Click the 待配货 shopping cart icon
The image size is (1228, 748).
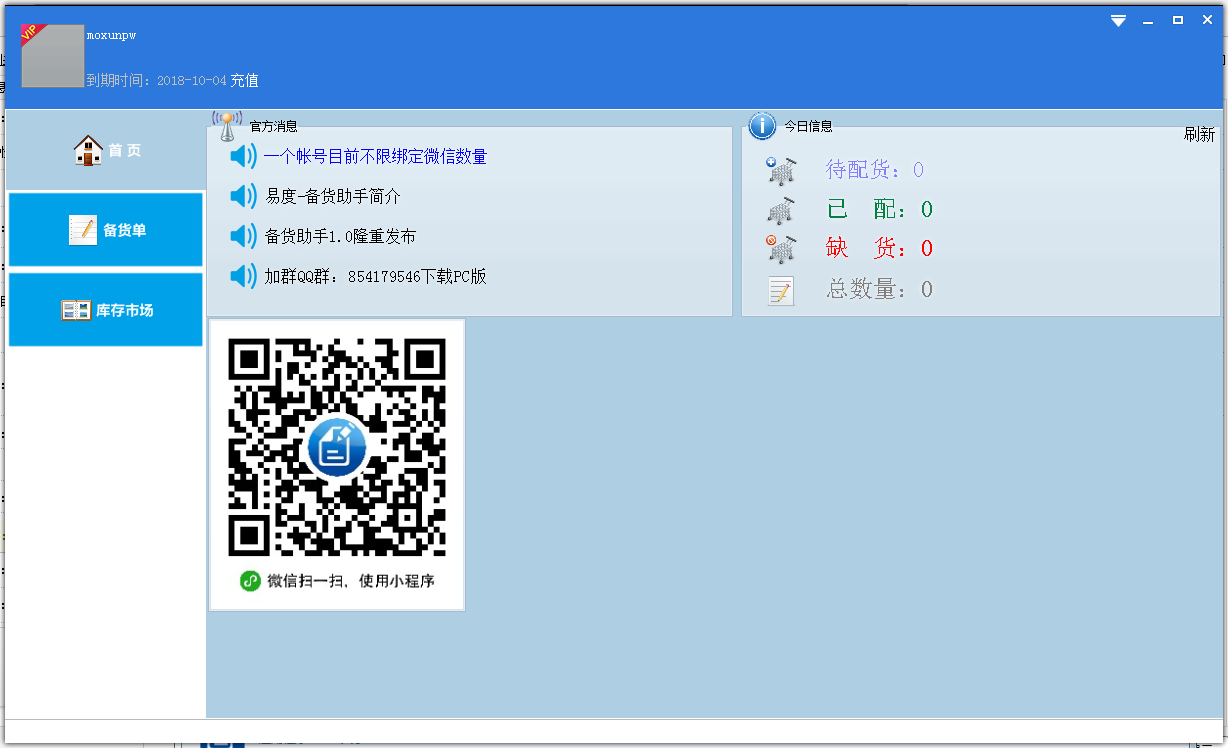click(781, 169)
